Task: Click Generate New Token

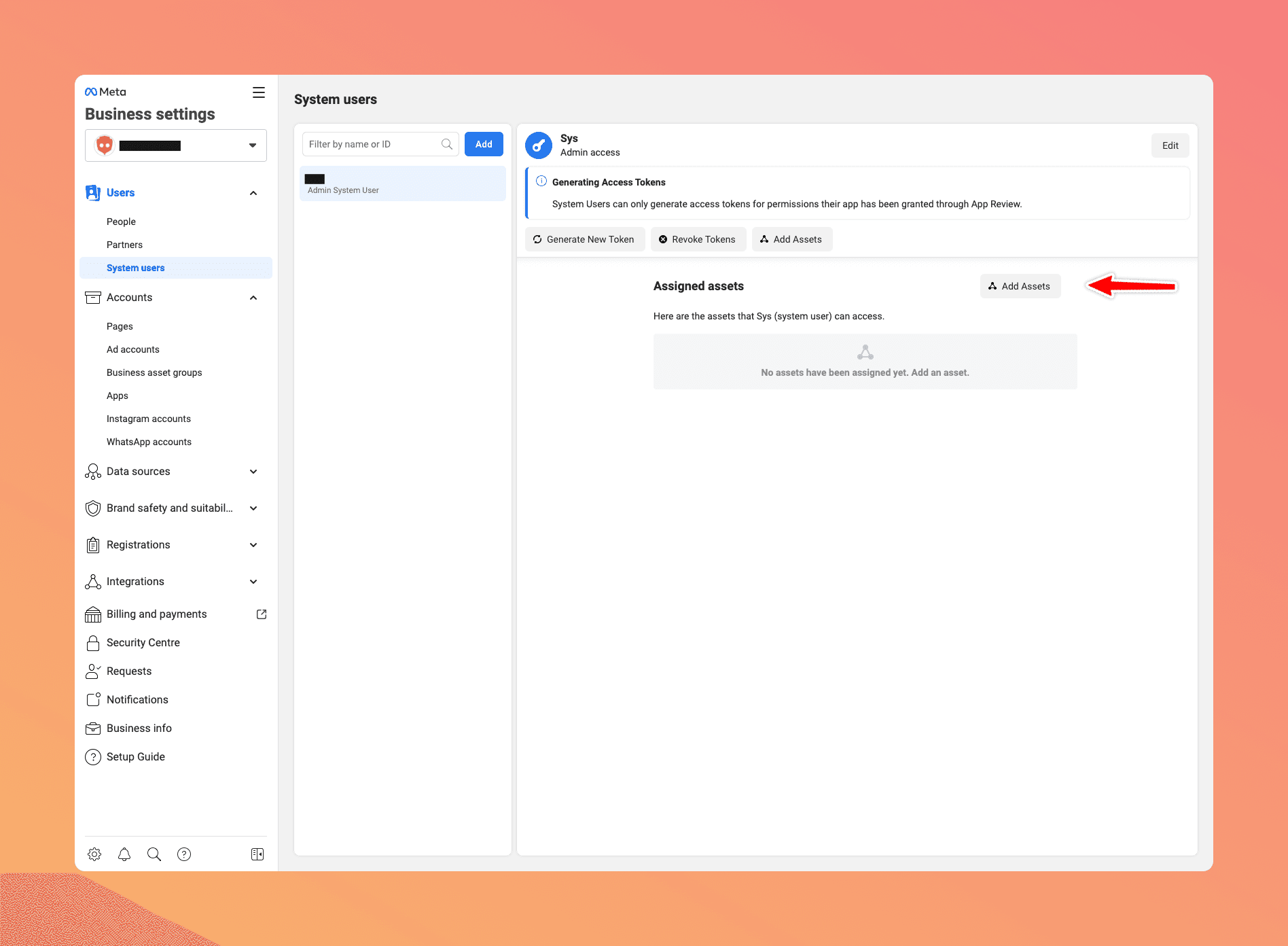Action: [x=585, y=239]
